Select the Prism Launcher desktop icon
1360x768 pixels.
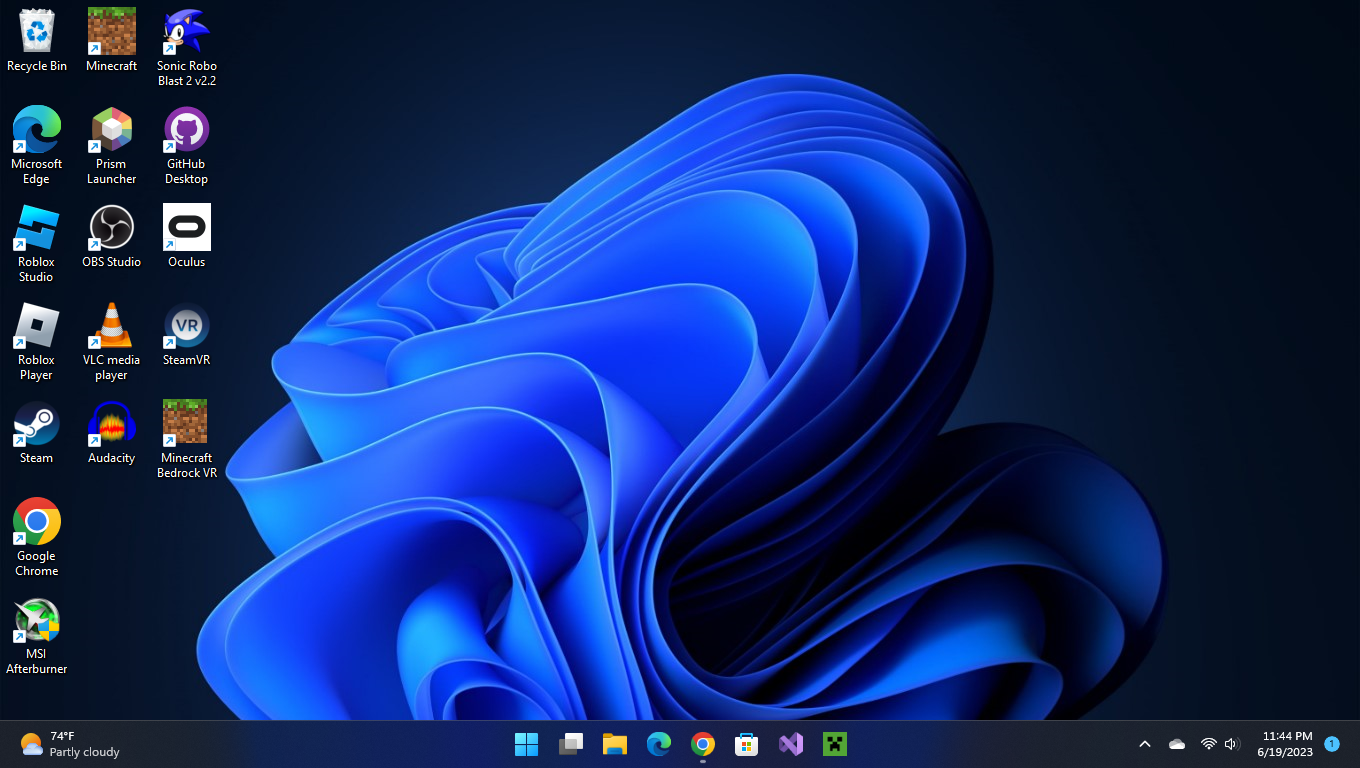tap(111, 146)
